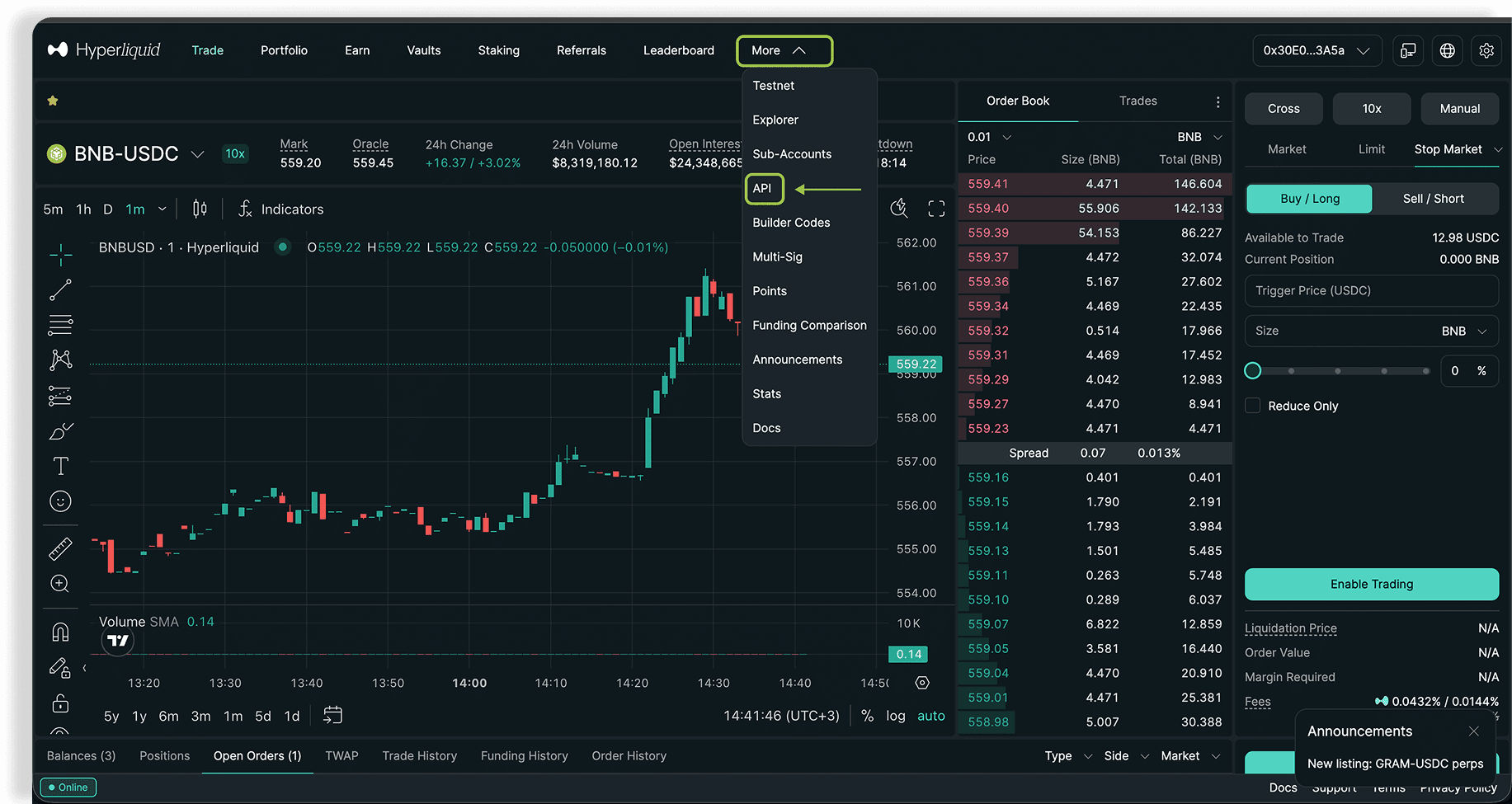Click the chart alert clock icon

pyautogui.click(x=899, y=209)
